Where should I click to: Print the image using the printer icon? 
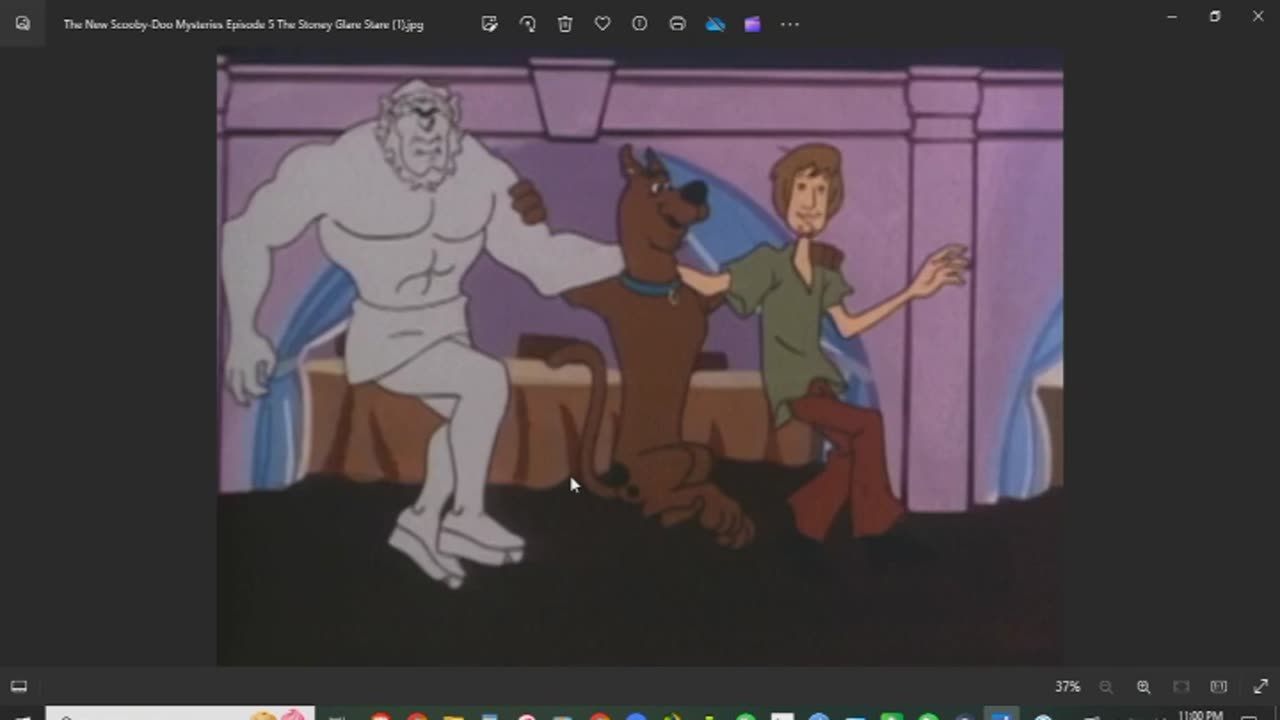tap(677, 24)
